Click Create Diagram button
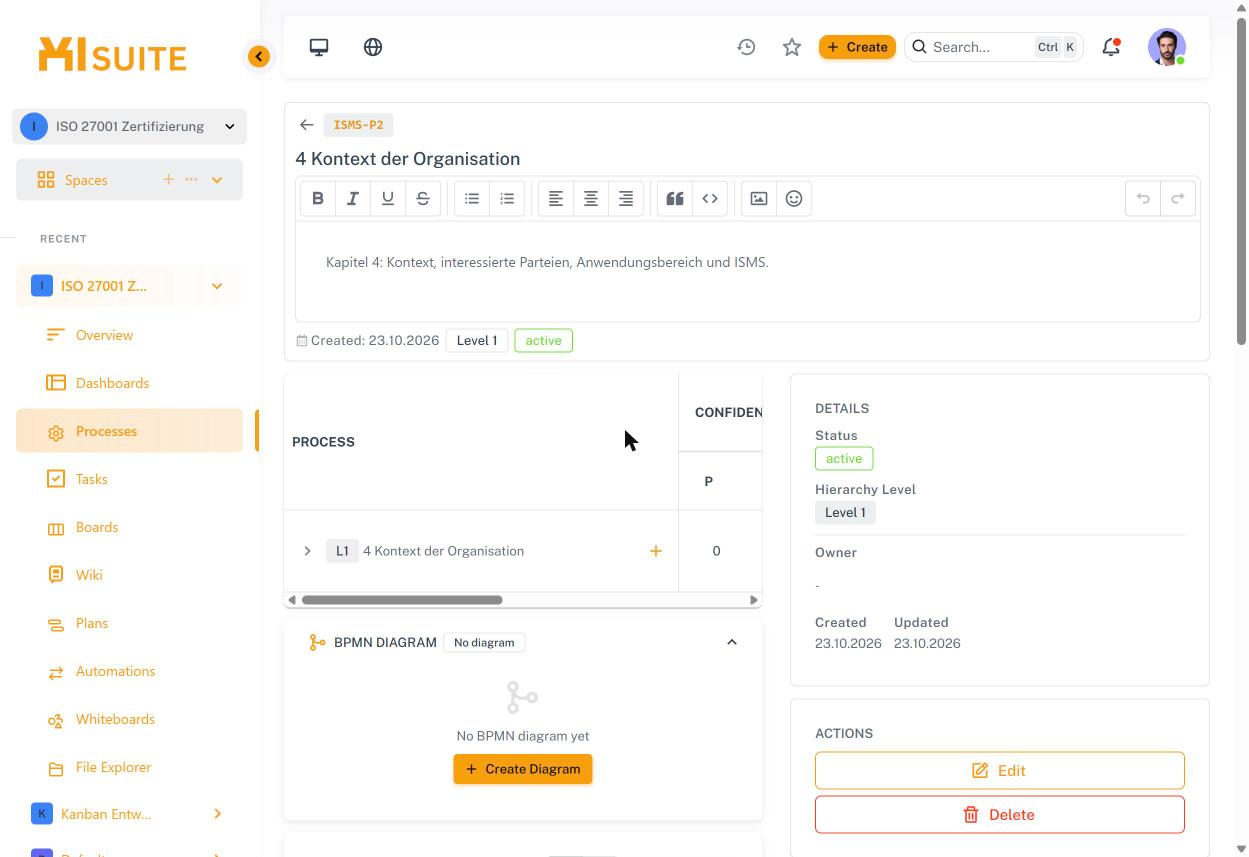The width and height of the screenshot is (1249, 857). click(x=523, y=769)
